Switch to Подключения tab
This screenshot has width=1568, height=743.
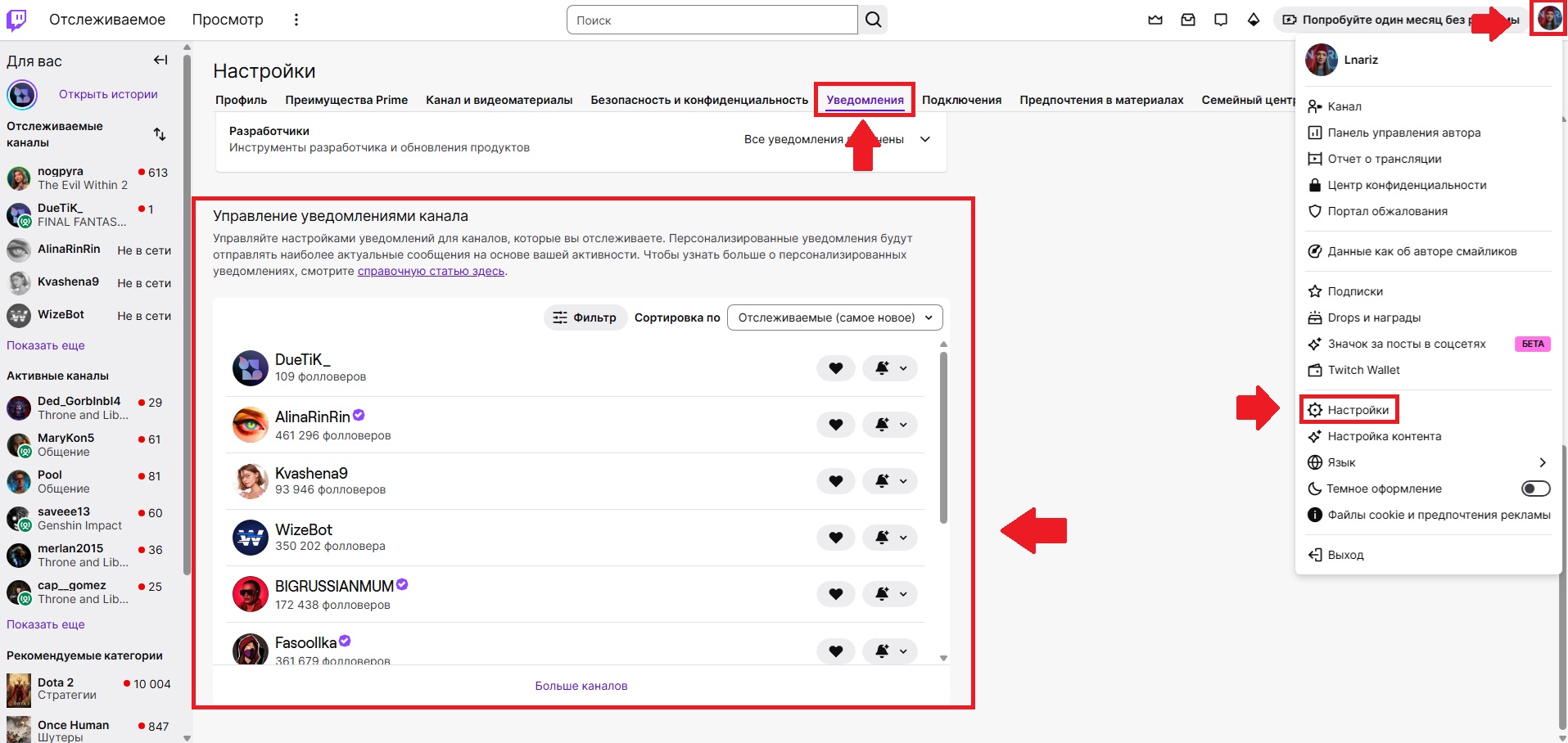coord(961,100)
